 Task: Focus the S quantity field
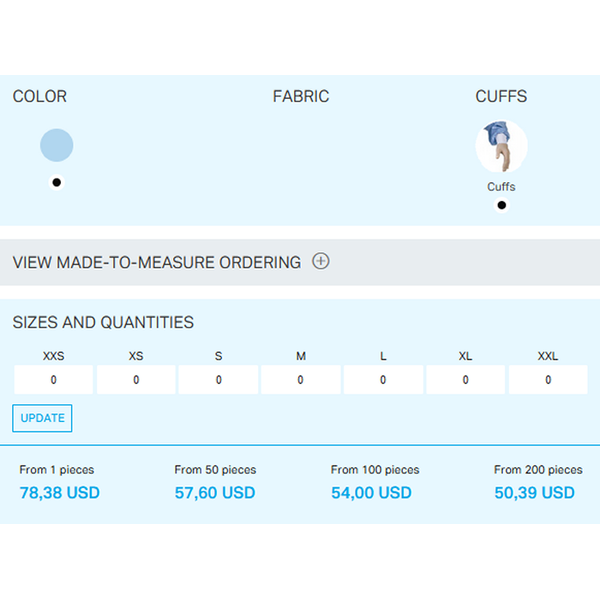[218, 380]
